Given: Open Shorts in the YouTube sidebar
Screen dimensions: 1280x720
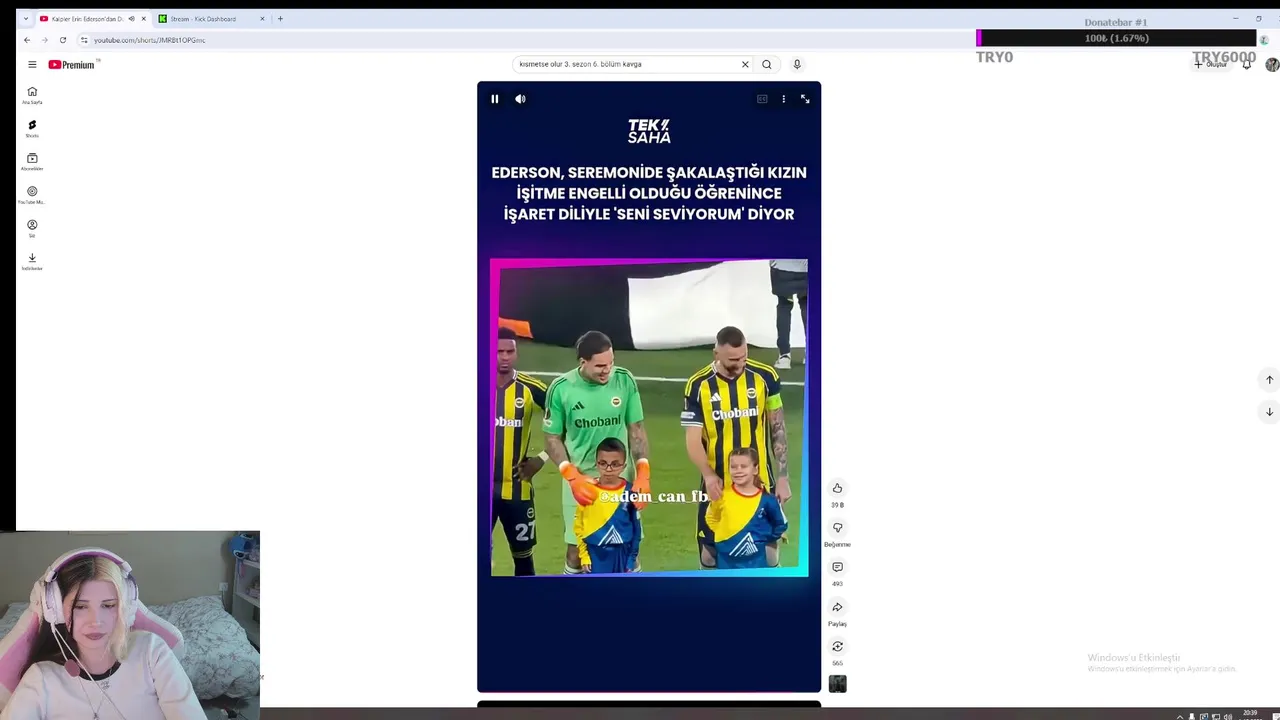Looking at the screenshot, I should [x=32, y=128].
